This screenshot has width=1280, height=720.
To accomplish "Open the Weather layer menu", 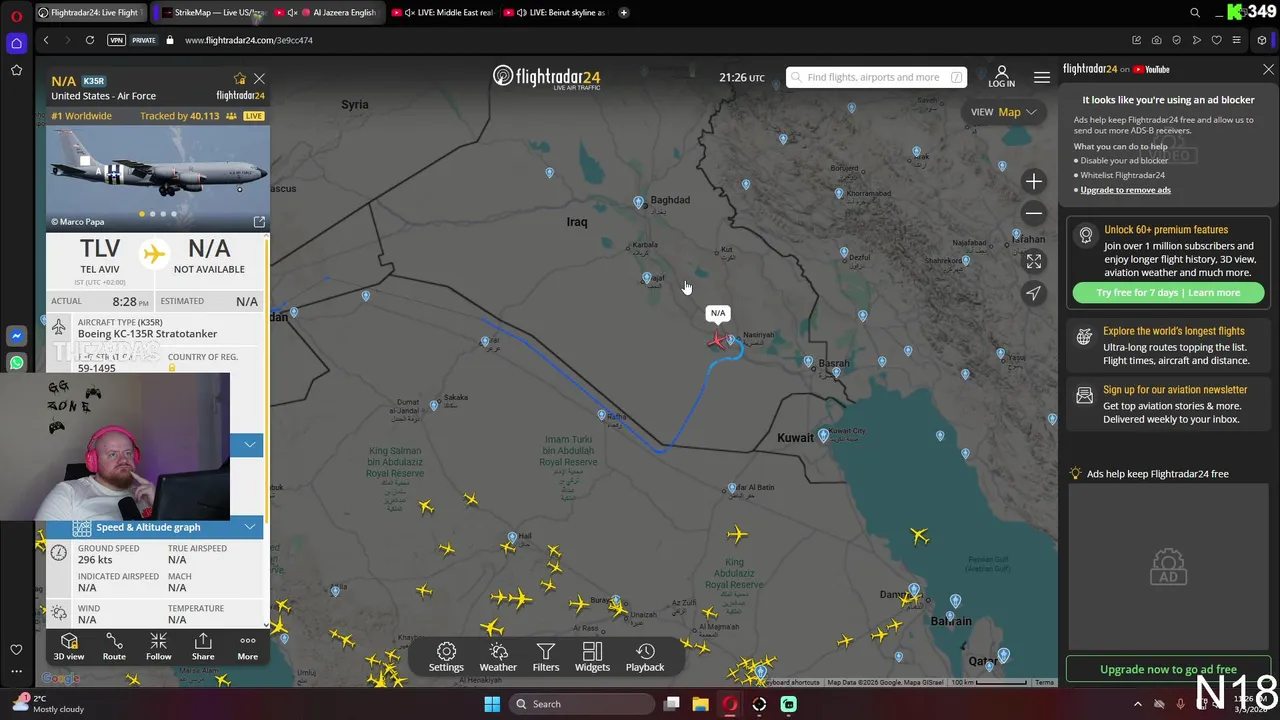I will pyautogui.click(x=498, y=657).
